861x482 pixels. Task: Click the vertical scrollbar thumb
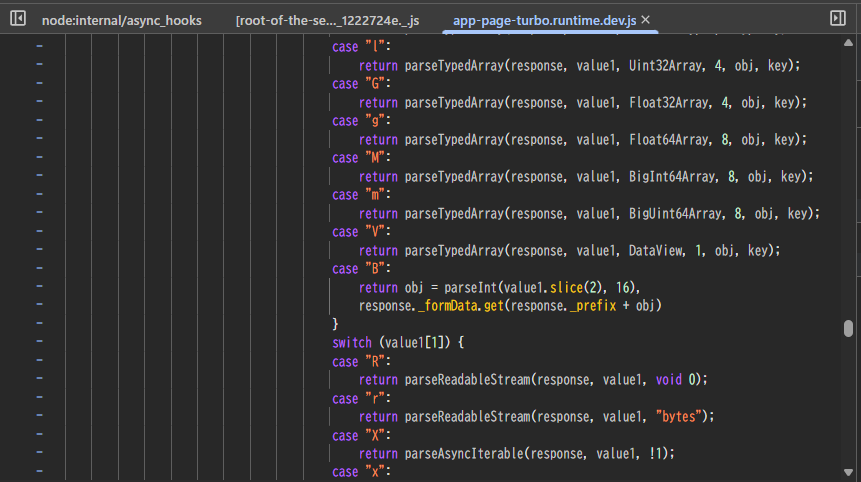[848, 328]
